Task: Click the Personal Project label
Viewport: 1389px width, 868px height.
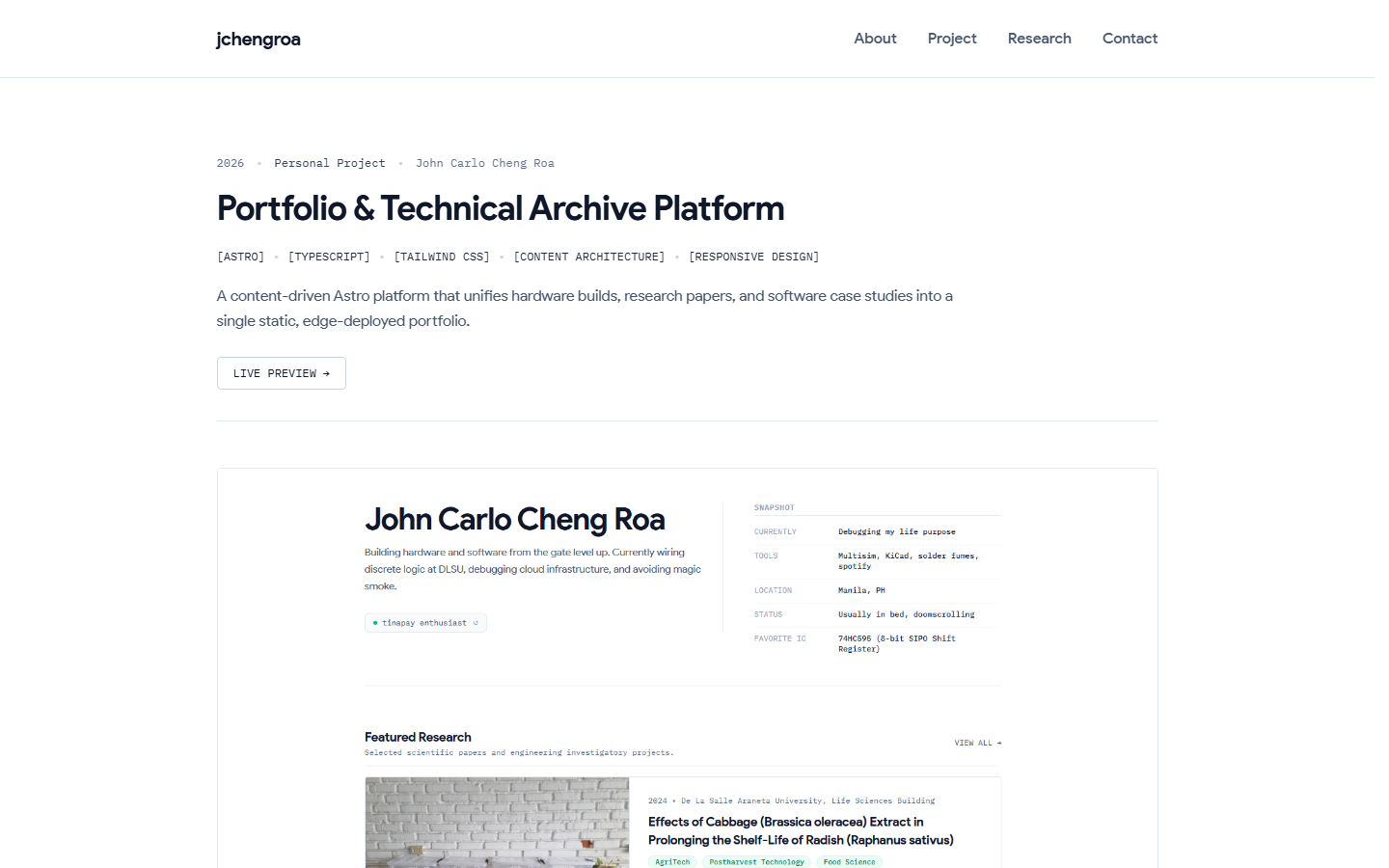Action: (x=330, y=163)
